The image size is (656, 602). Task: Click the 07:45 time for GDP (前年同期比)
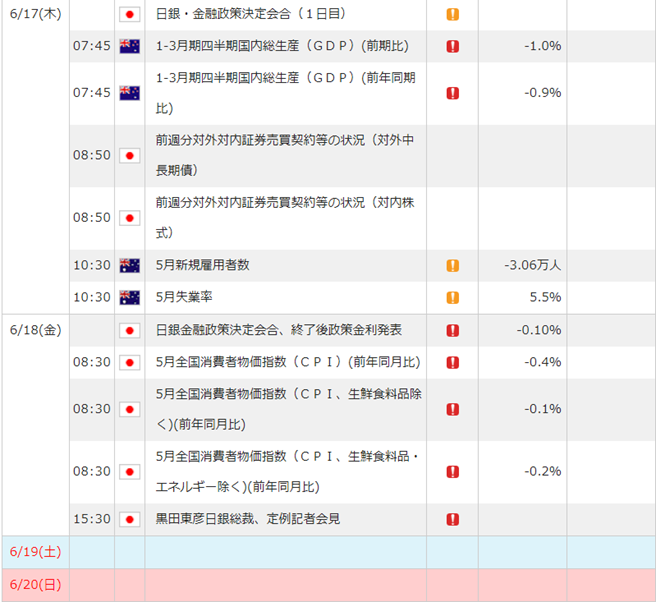click(x=92, y=93)
